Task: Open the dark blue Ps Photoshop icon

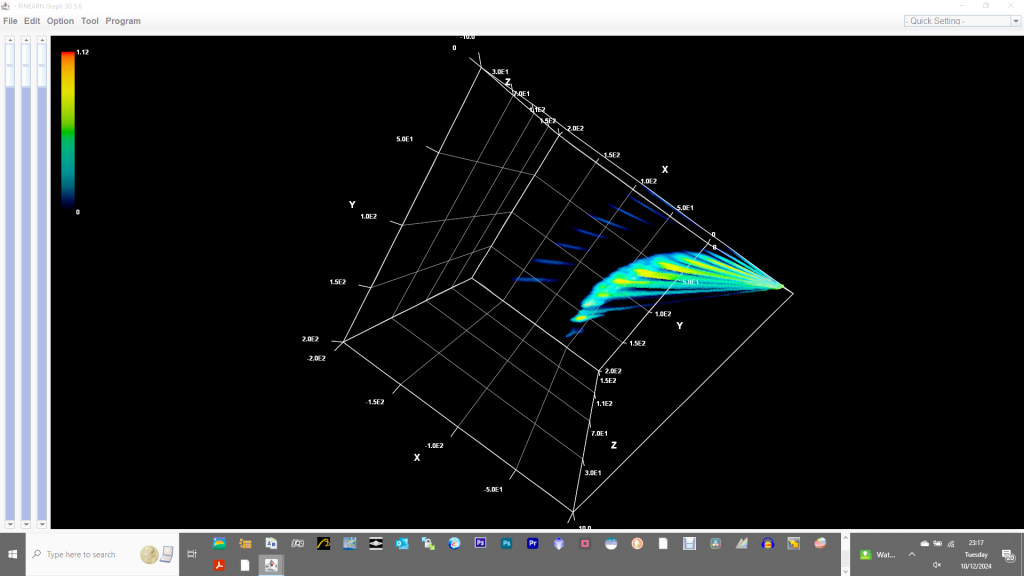Action: pyautogui.click(x=481, y=543)
